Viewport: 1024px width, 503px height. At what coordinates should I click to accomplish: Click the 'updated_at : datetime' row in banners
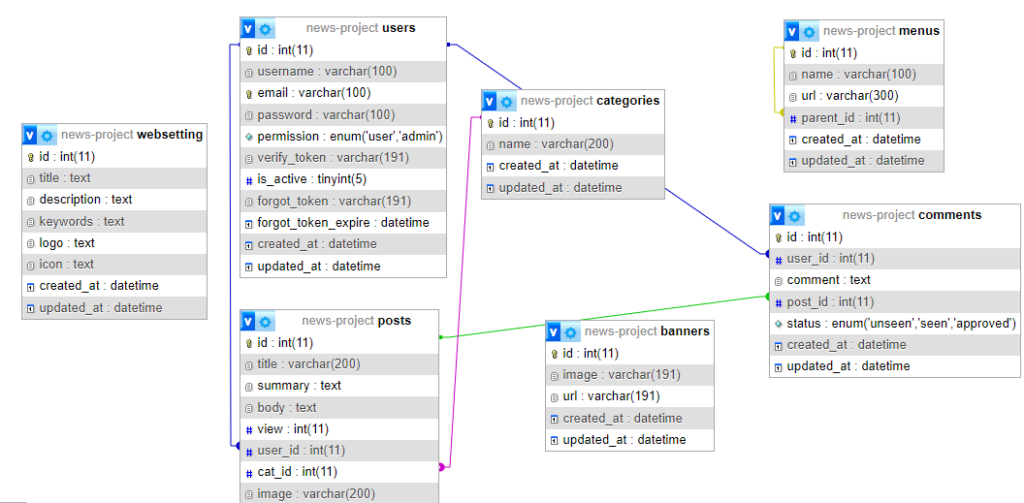click(x=630, y=440)
